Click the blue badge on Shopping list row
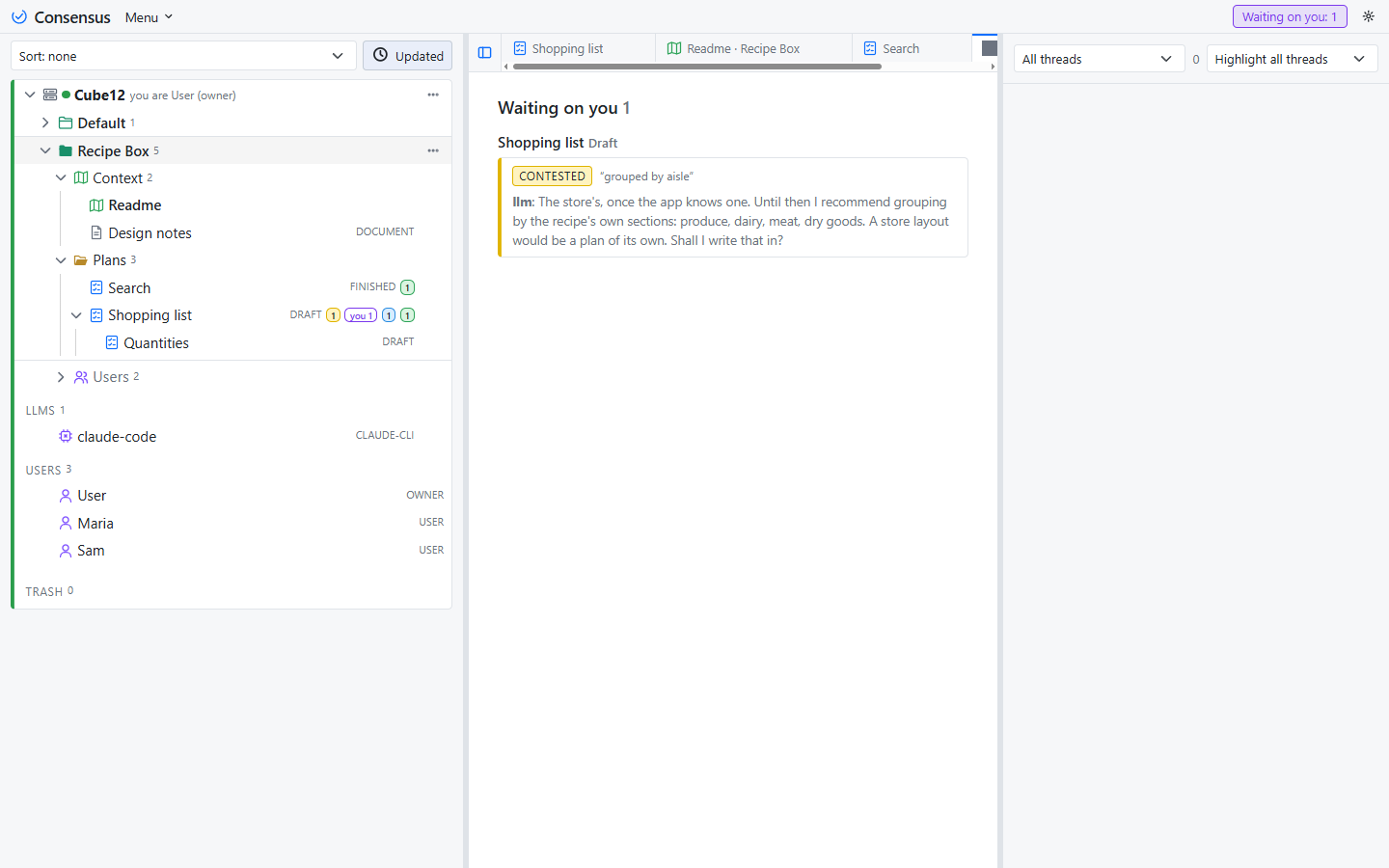This screenshot has height=868, width=1389. coord(389,315)
